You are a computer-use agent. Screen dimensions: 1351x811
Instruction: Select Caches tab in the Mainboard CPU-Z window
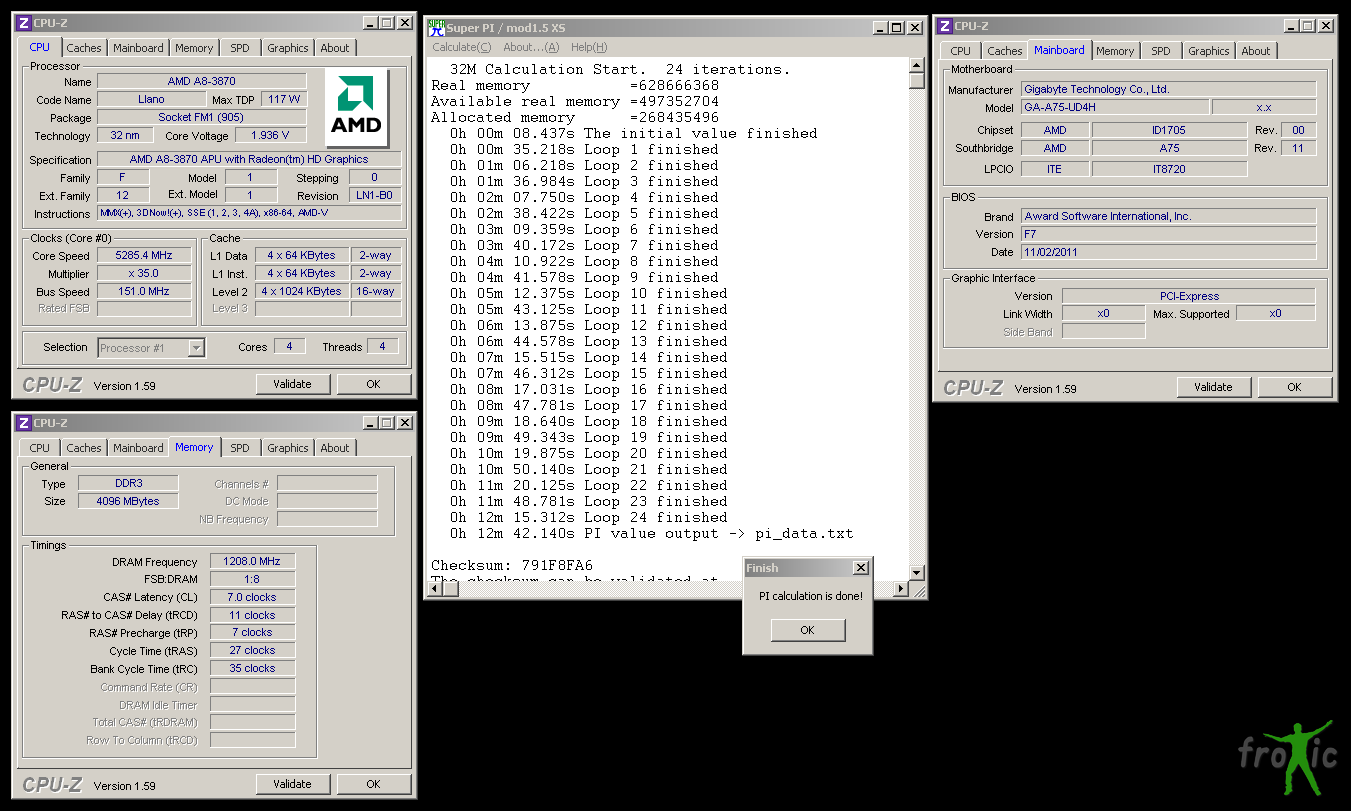coord(1005,51)
